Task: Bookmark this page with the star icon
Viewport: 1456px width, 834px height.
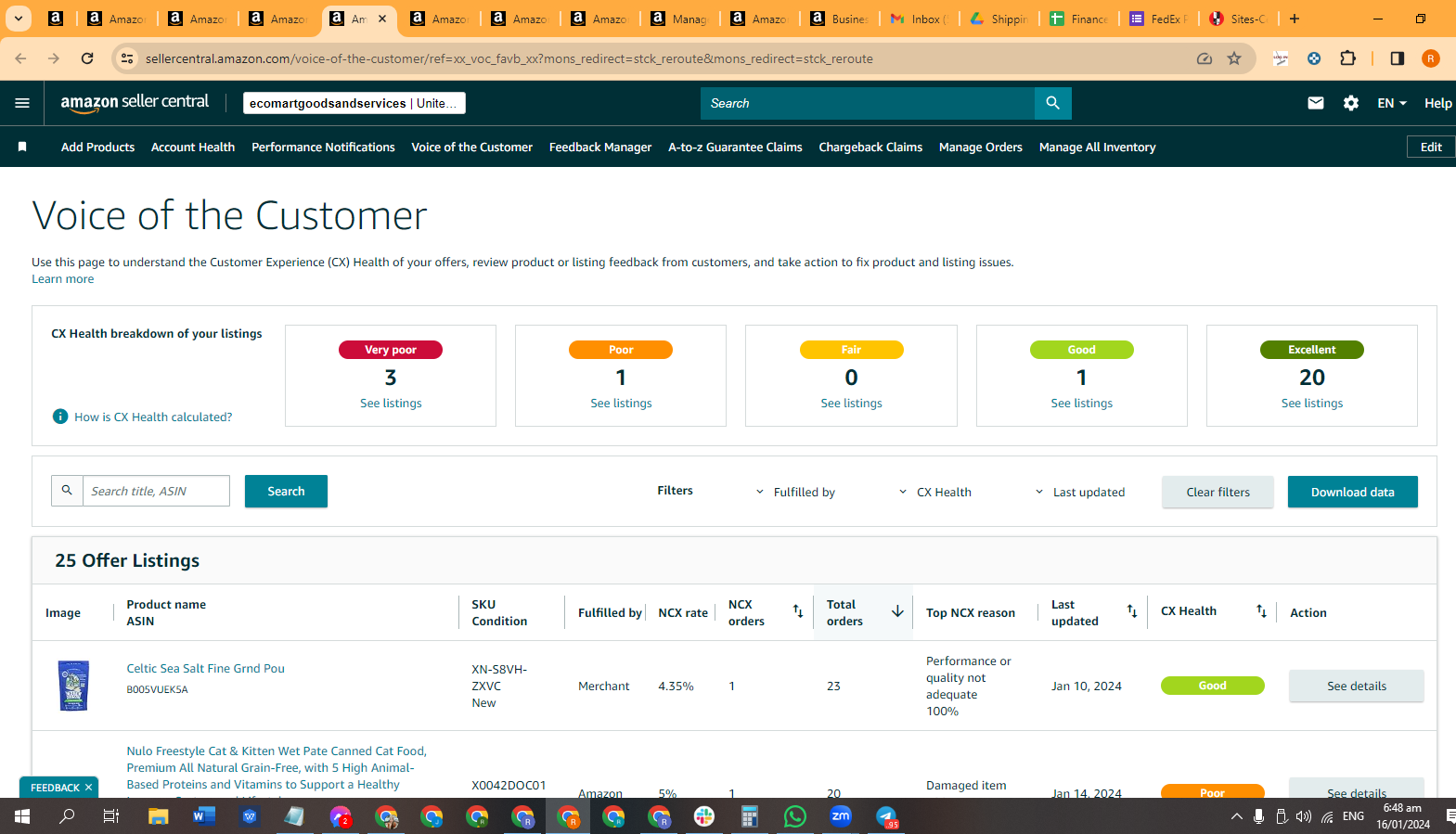Action: coord(1234,58)
